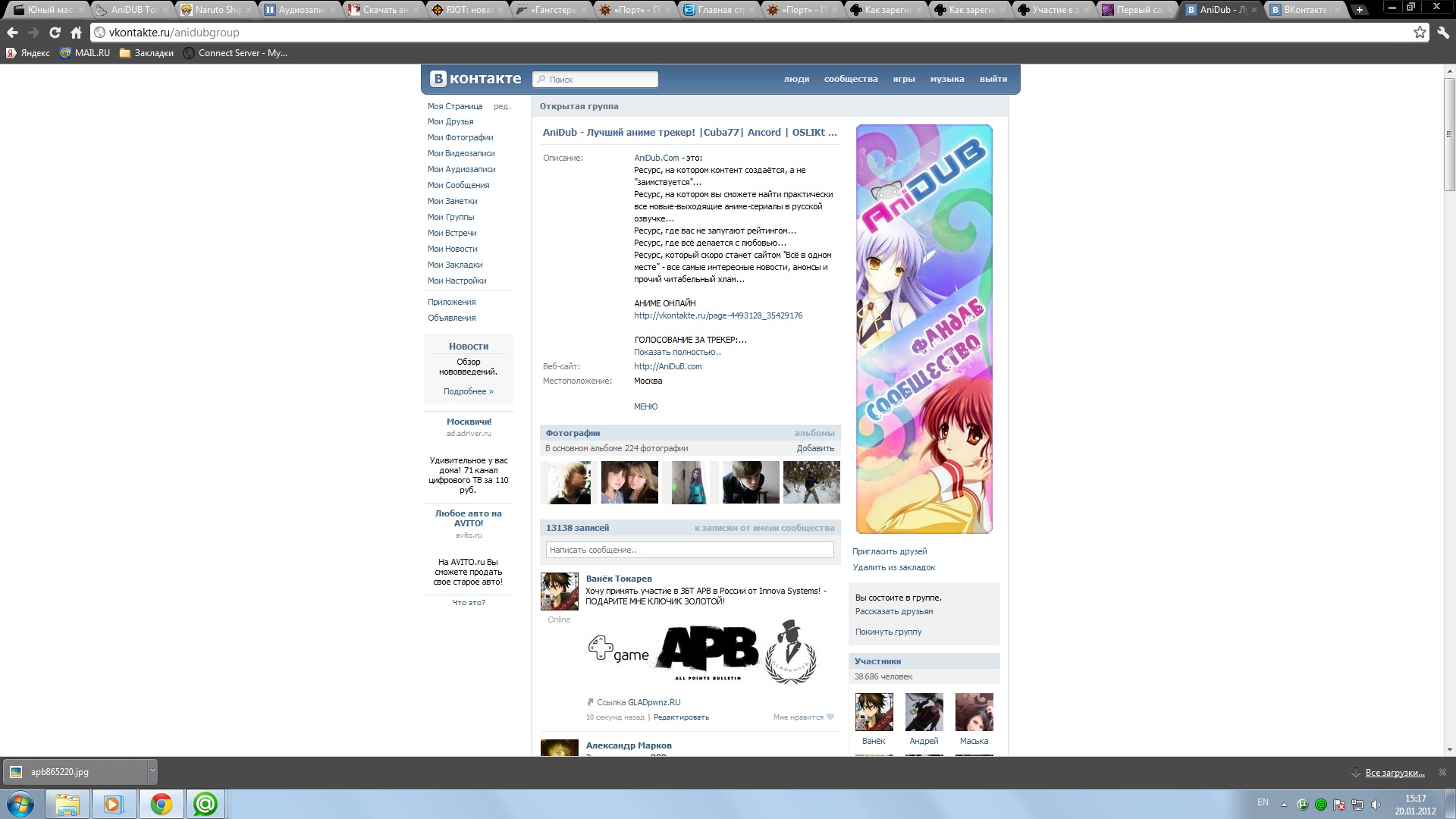Open Chrome wrench settings menu

1443,33
